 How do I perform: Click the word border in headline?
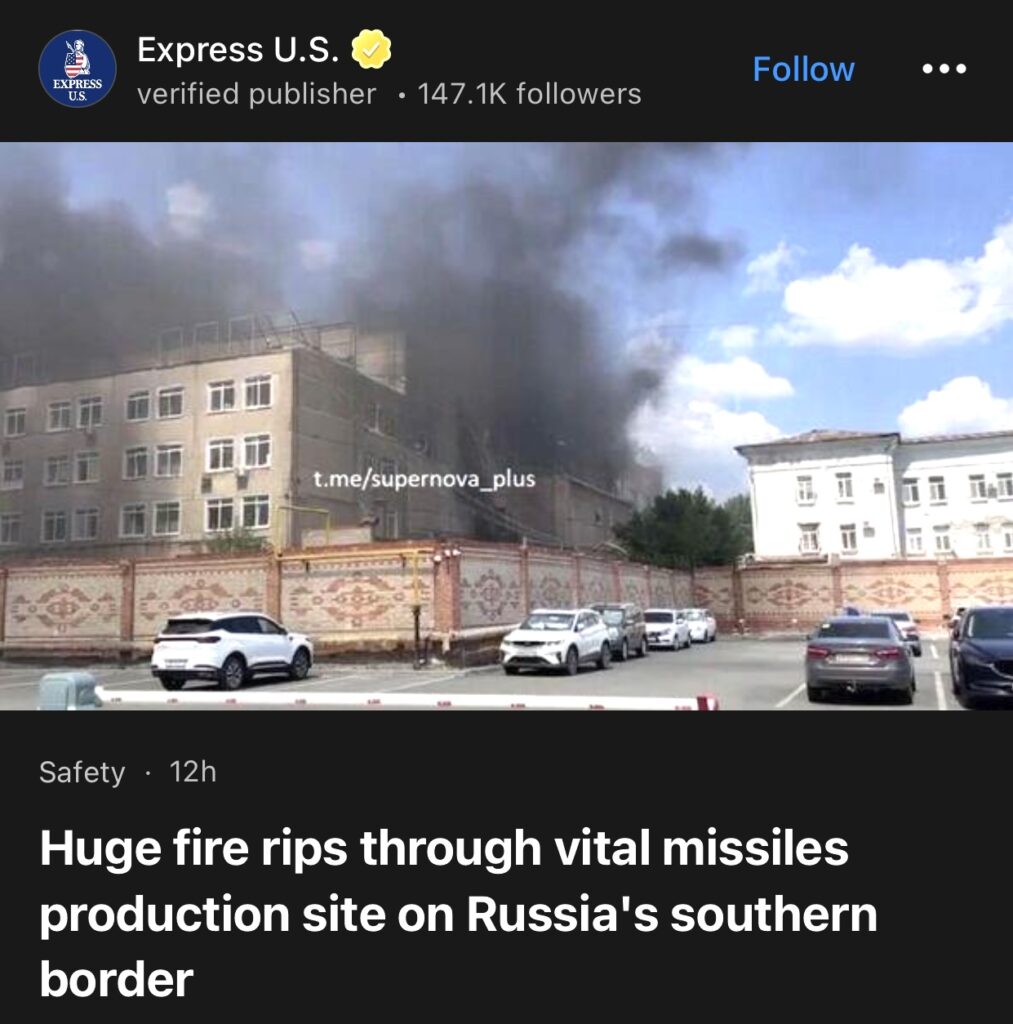tap(116, 979)
